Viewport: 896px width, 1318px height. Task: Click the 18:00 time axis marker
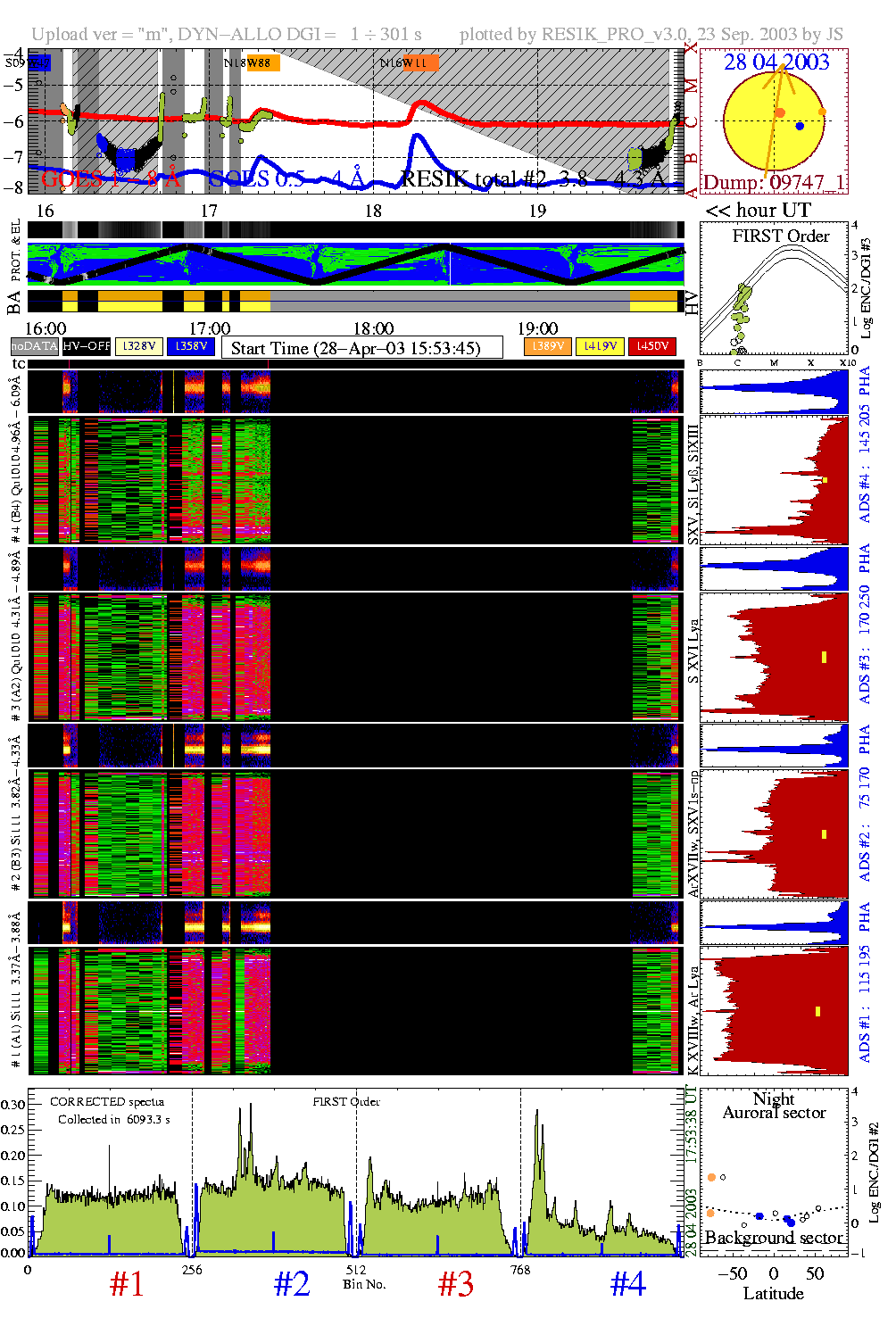373,329
